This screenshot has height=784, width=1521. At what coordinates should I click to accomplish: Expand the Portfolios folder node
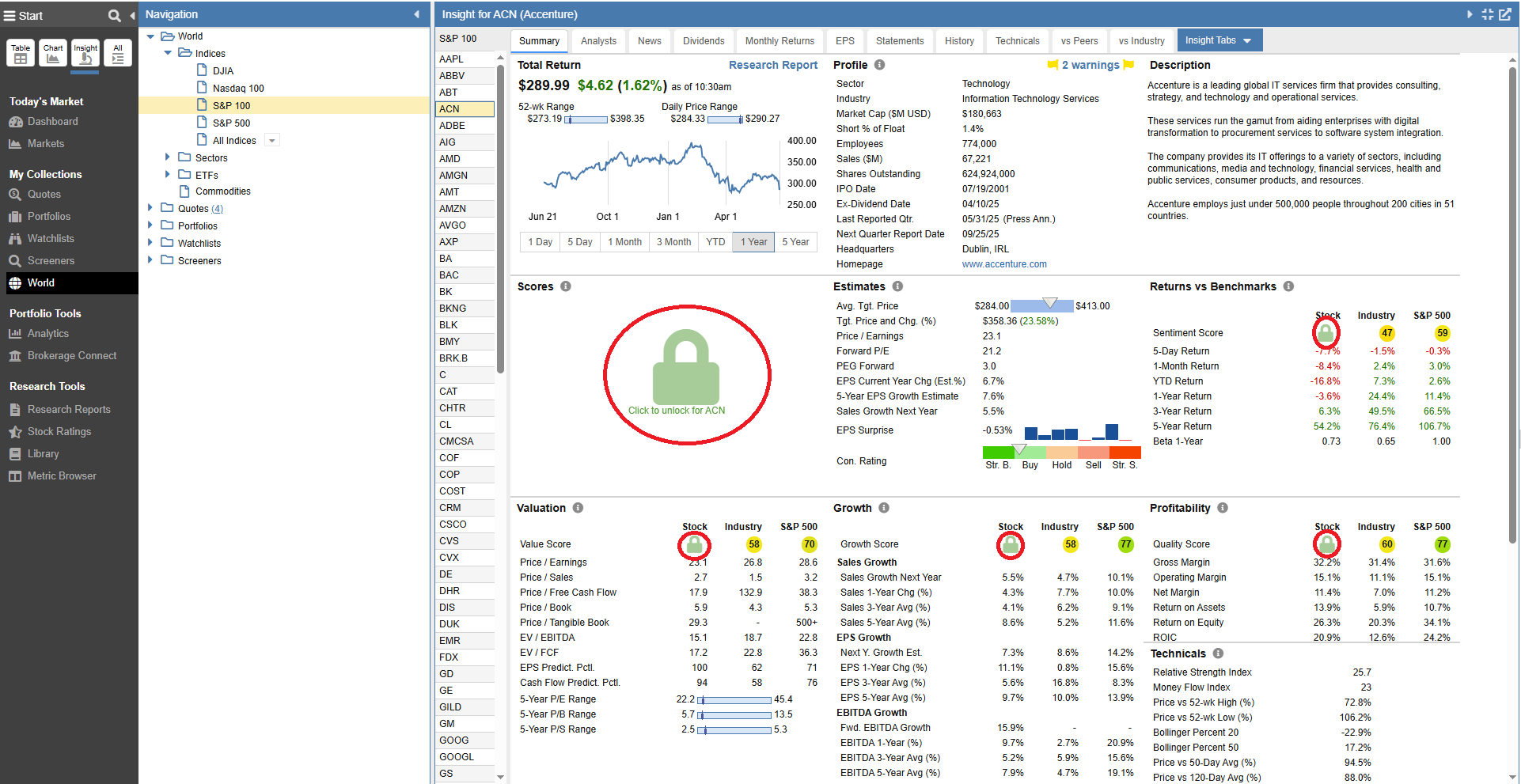tap(150, 225)
